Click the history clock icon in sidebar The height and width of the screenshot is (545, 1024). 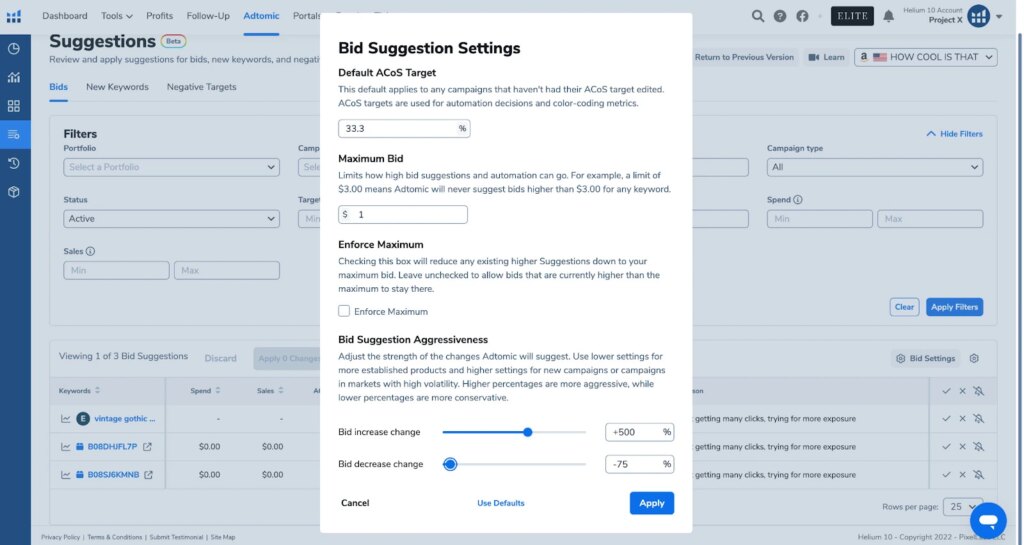14,163
